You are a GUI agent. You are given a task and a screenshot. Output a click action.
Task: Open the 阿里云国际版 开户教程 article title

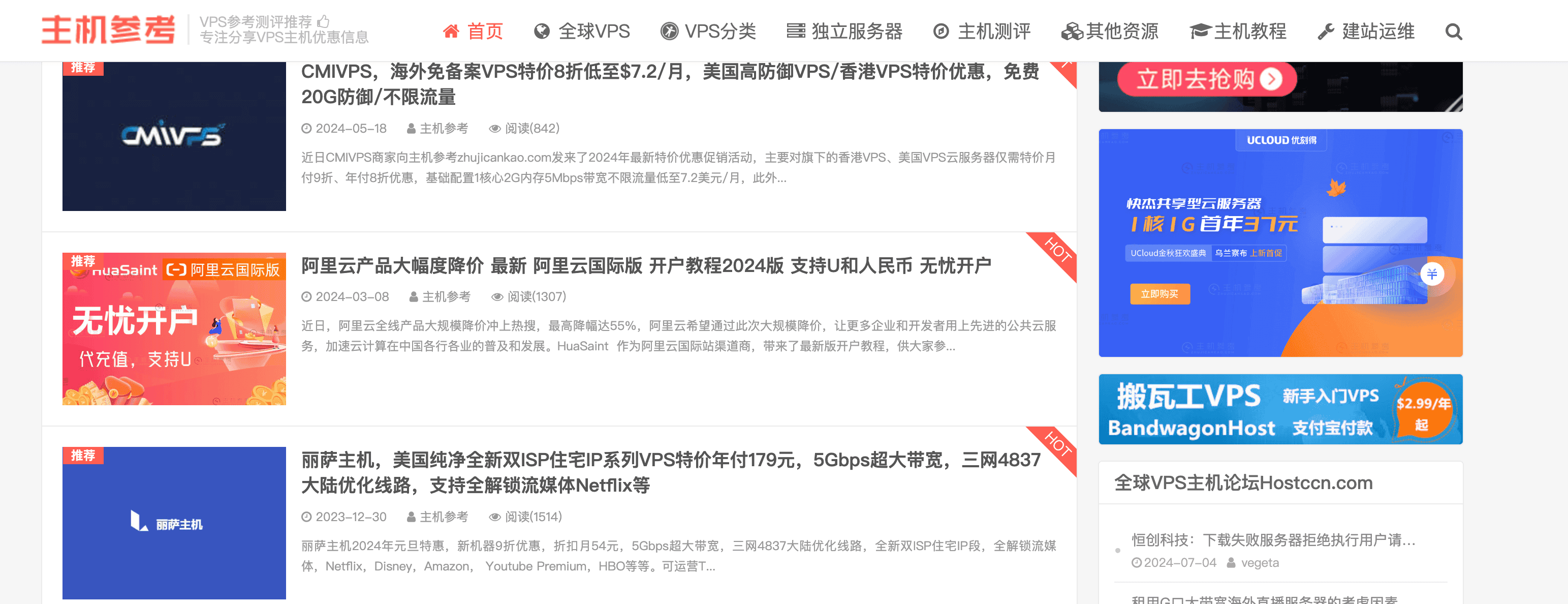coord(646,265)
